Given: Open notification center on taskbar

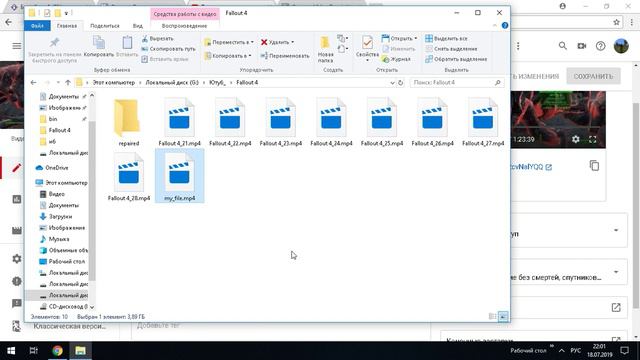Looking at the screenshot, I should point(624,351).
